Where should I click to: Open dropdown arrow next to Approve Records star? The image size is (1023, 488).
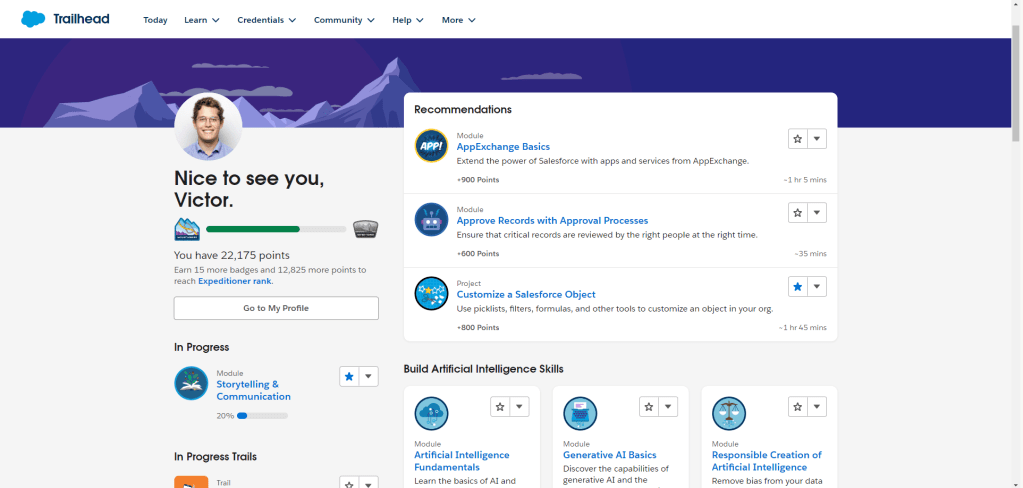(x=817, y=213)
